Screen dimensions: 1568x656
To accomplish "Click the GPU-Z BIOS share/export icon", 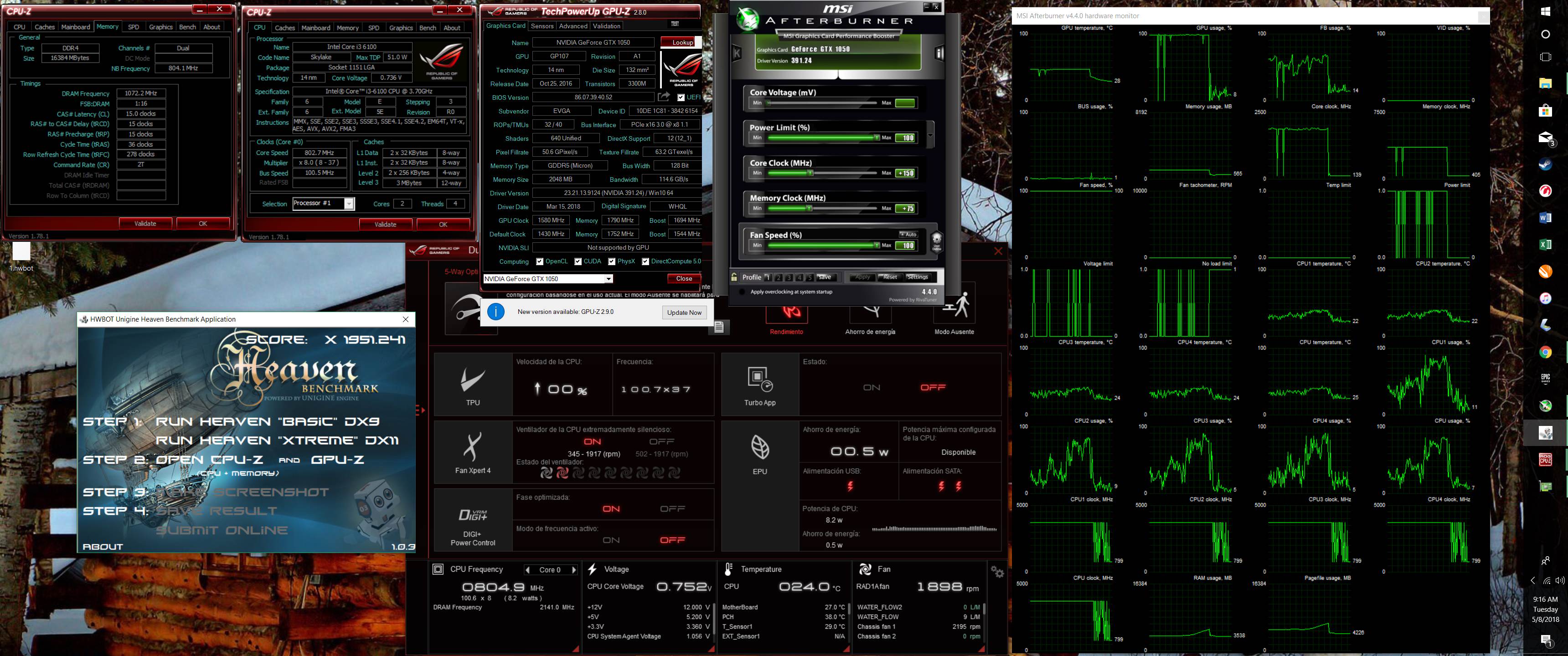I will (x=664, y=97).
